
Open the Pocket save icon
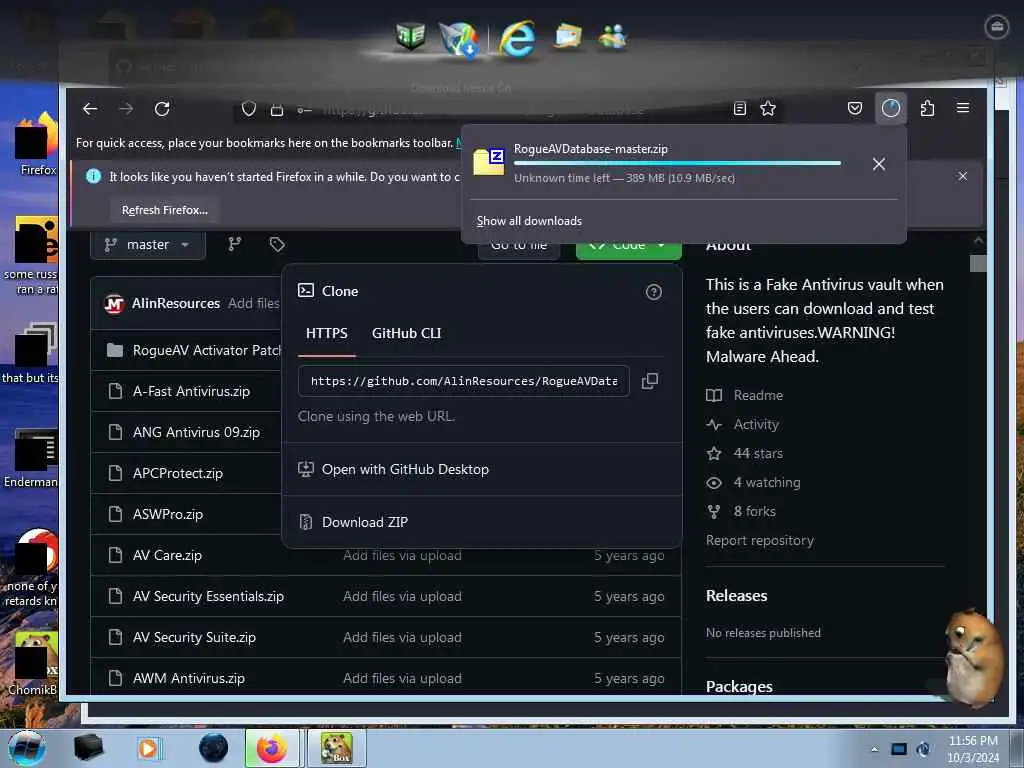point(855,108)
